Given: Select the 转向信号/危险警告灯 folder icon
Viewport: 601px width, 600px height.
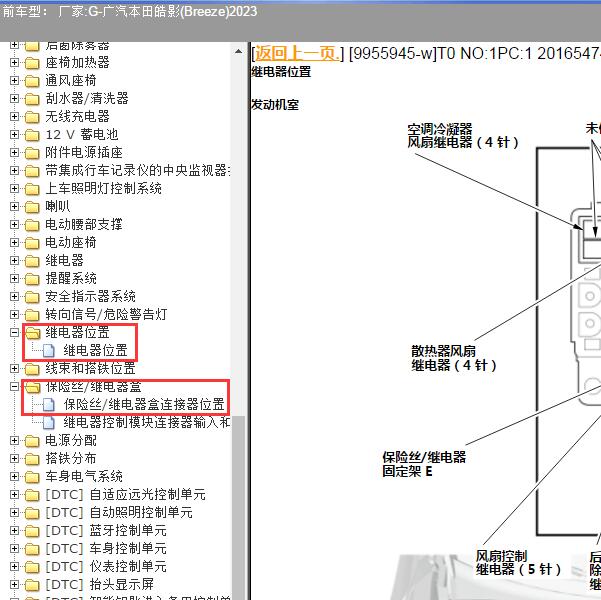Looking at the screenshot, I should [32, 315].
